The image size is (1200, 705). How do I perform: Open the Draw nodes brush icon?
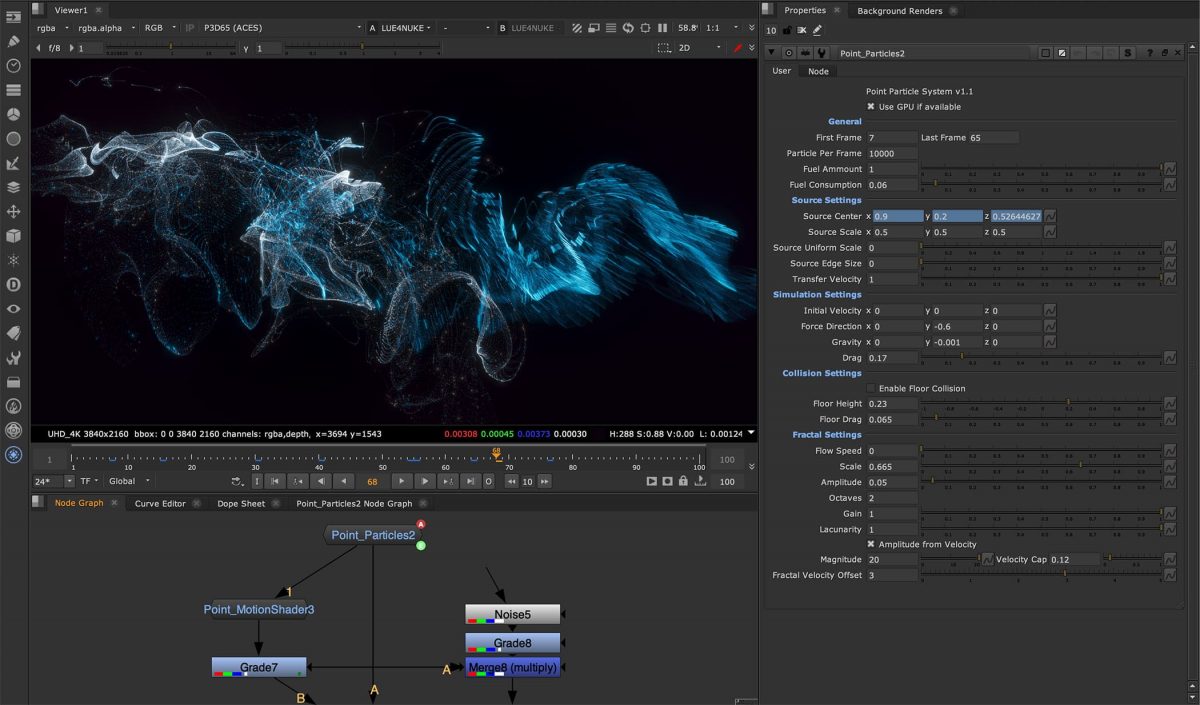tap(14, 41)
